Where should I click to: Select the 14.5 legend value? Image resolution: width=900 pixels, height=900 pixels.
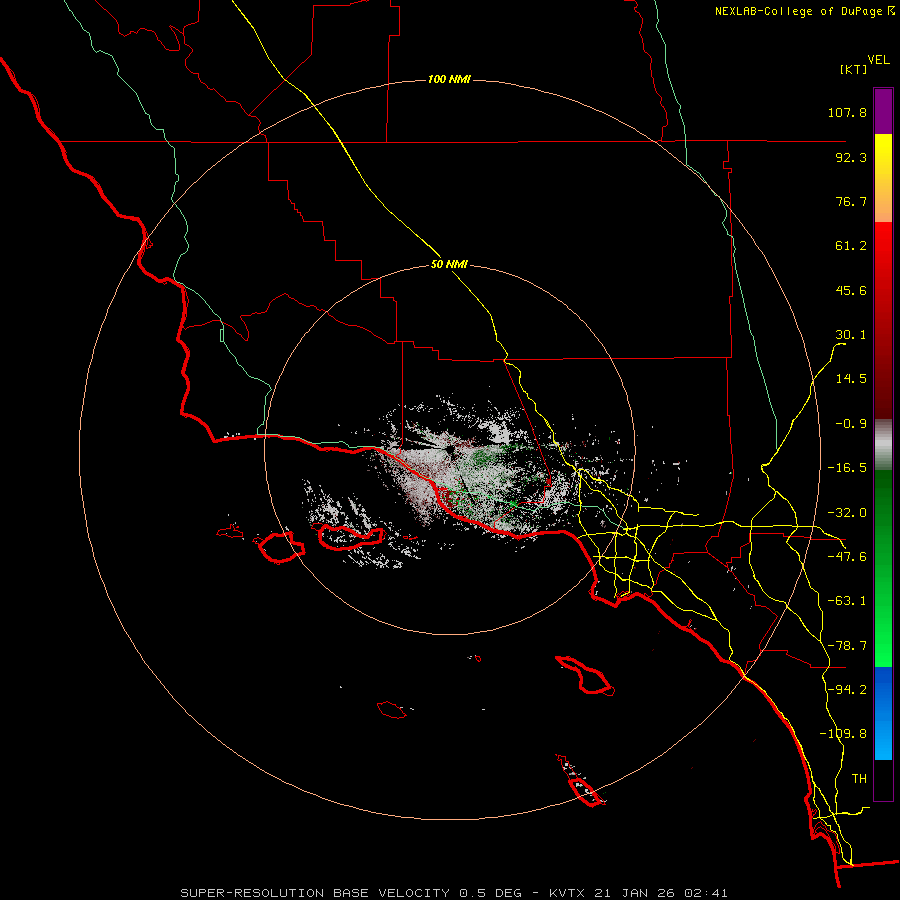click(x=851, y=379)
